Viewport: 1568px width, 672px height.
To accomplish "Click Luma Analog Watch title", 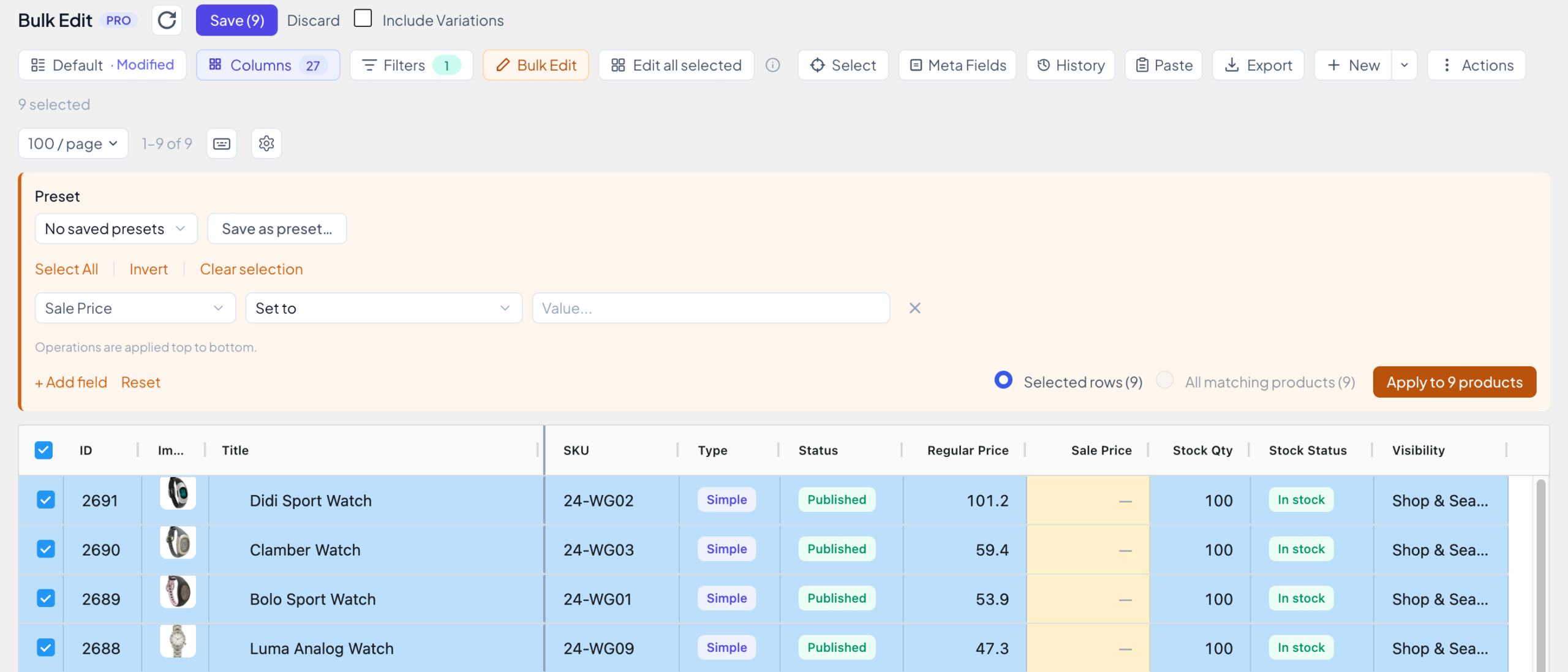I will (x=322, y=648).
